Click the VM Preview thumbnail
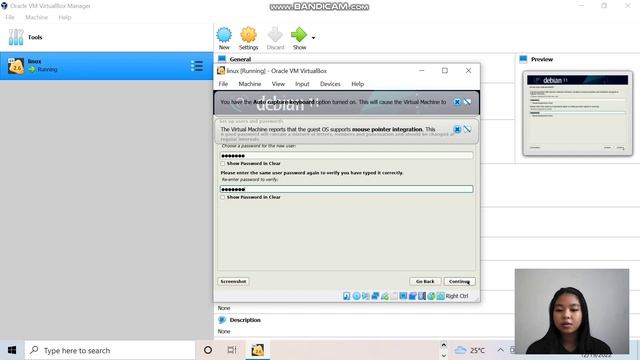This screenshot has width=640, height=360. (578, 113)
